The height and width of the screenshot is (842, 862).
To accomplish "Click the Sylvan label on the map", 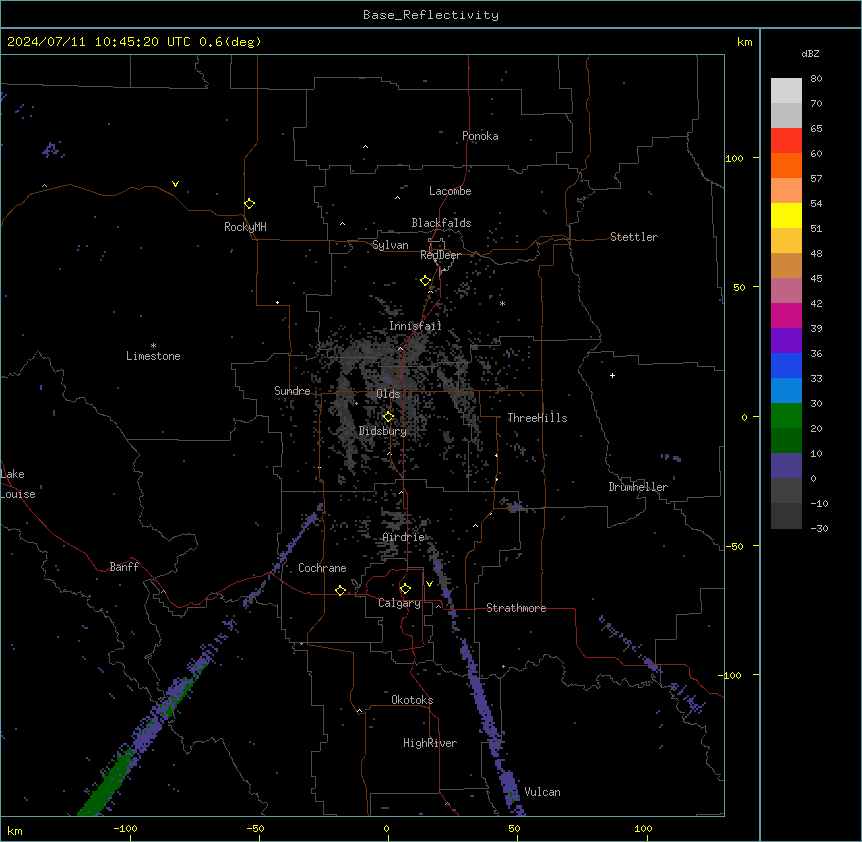I will click(390, 245).
